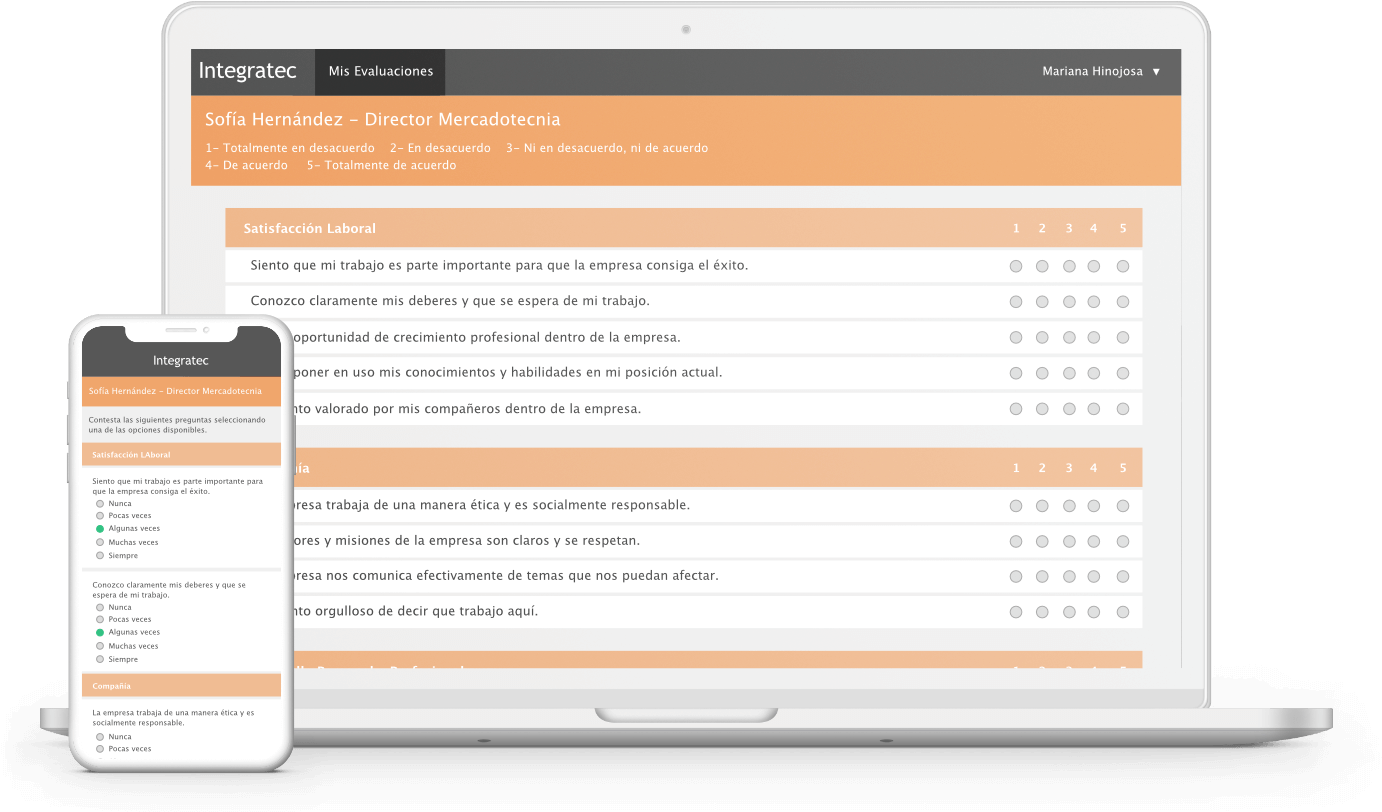The height and width of the screenshot is (812, 1382).
Task: Rate 'orgulloso de decir que trabajo aquí' as 3
Action: 1069,612
